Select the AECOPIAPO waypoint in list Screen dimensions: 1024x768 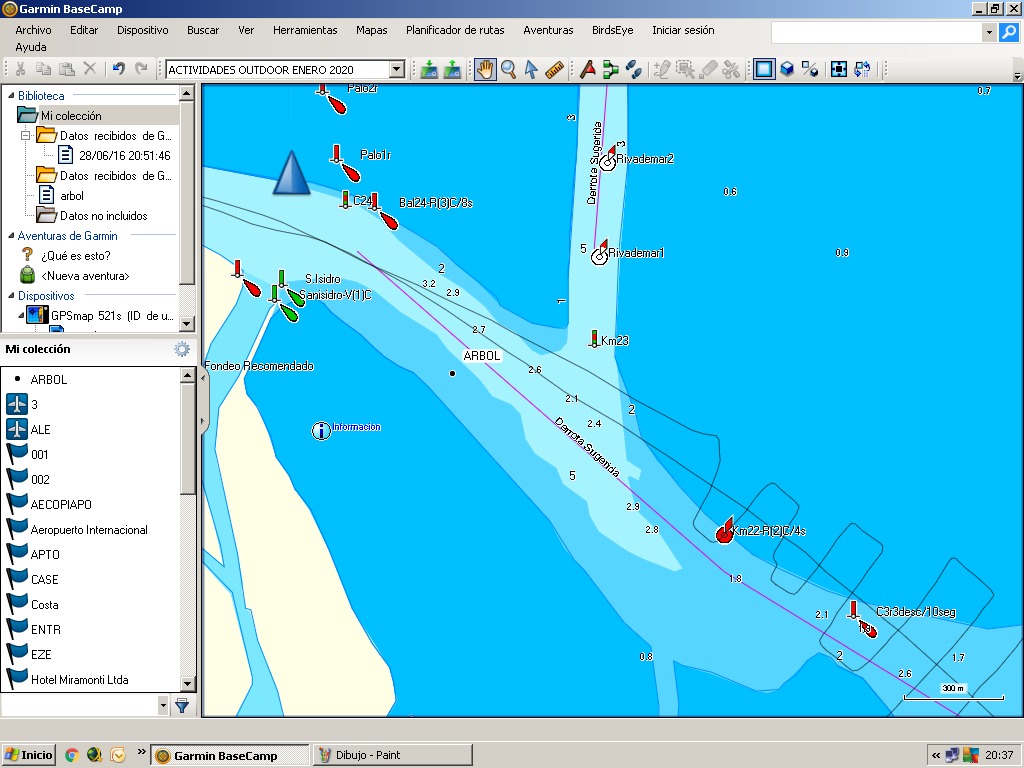(x=61, y=505)
